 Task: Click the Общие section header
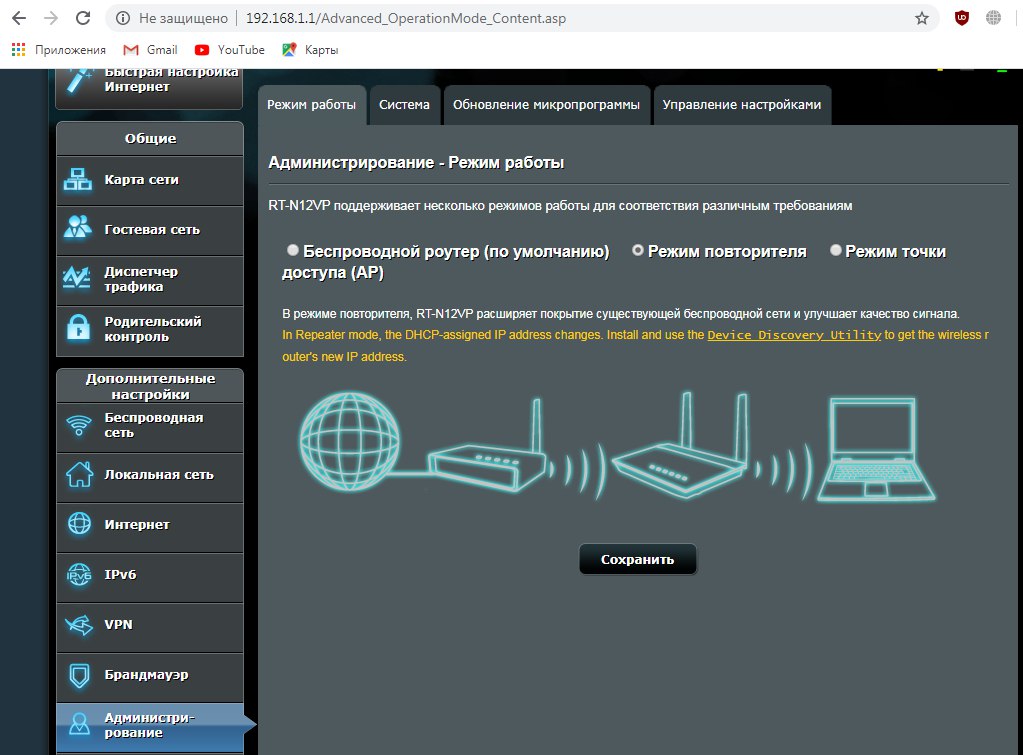[x=150, y=138]
